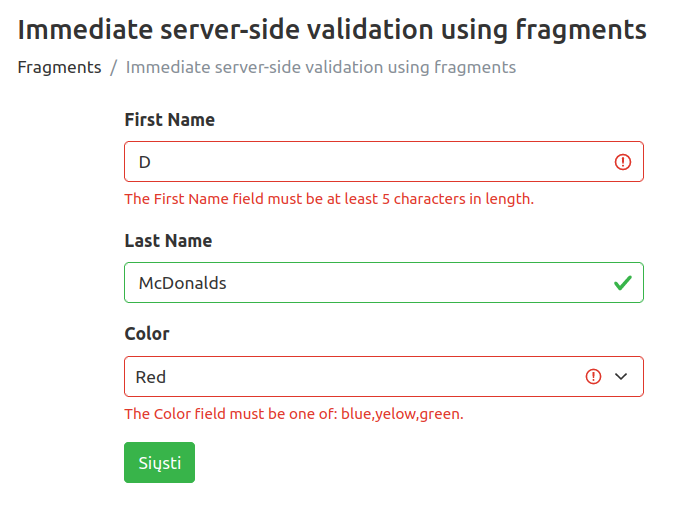Viewport: 673px width, 506px height.
Task: Click the green checkmark in Last Name field
Action: click(x=623, y=283)
